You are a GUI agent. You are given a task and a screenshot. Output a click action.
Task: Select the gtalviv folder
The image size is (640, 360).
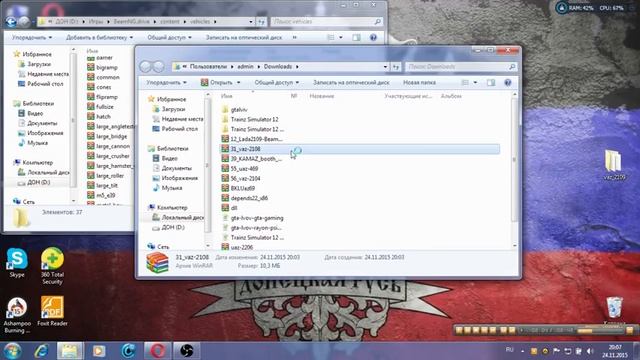(x=235, y=109)
